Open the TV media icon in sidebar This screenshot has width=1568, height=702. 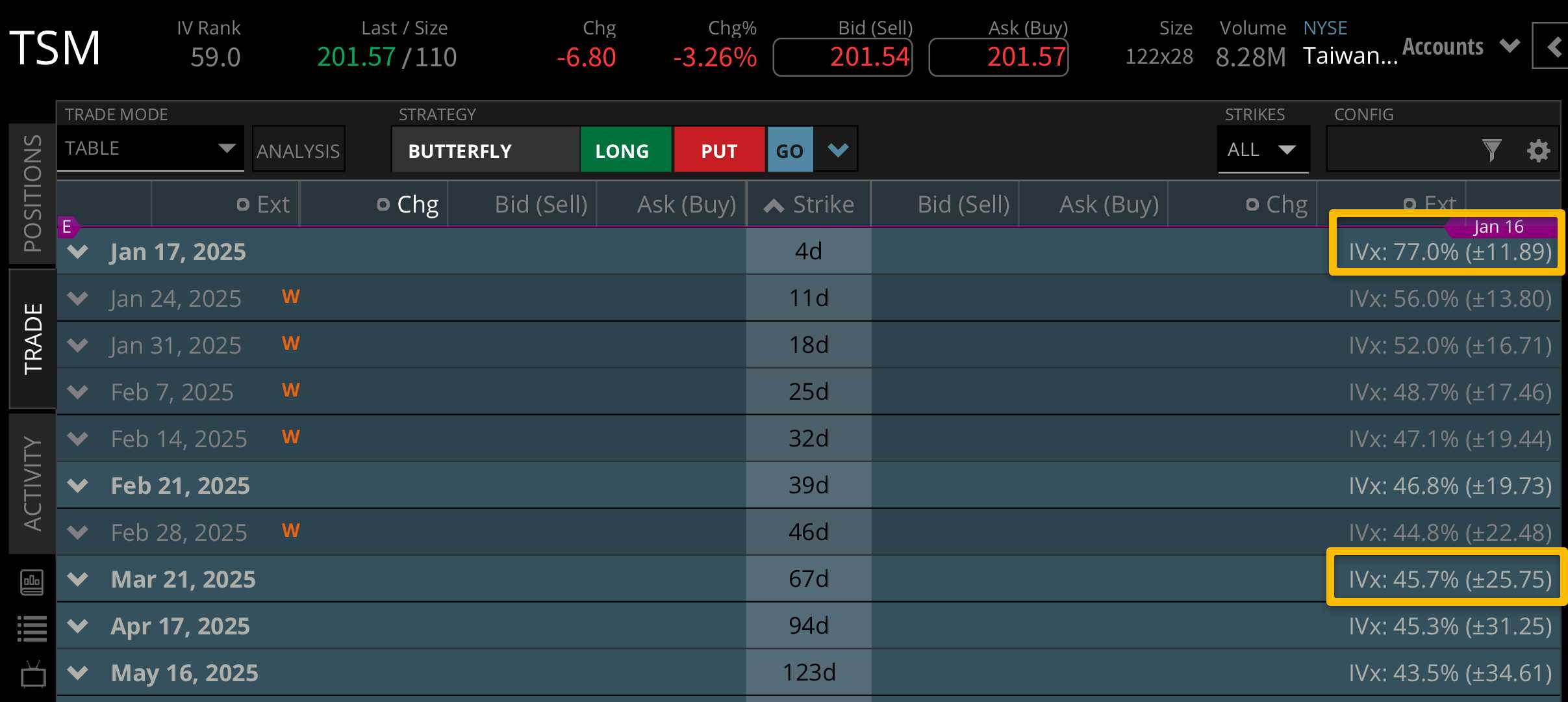pyautogui.click(x=32, y=675)
